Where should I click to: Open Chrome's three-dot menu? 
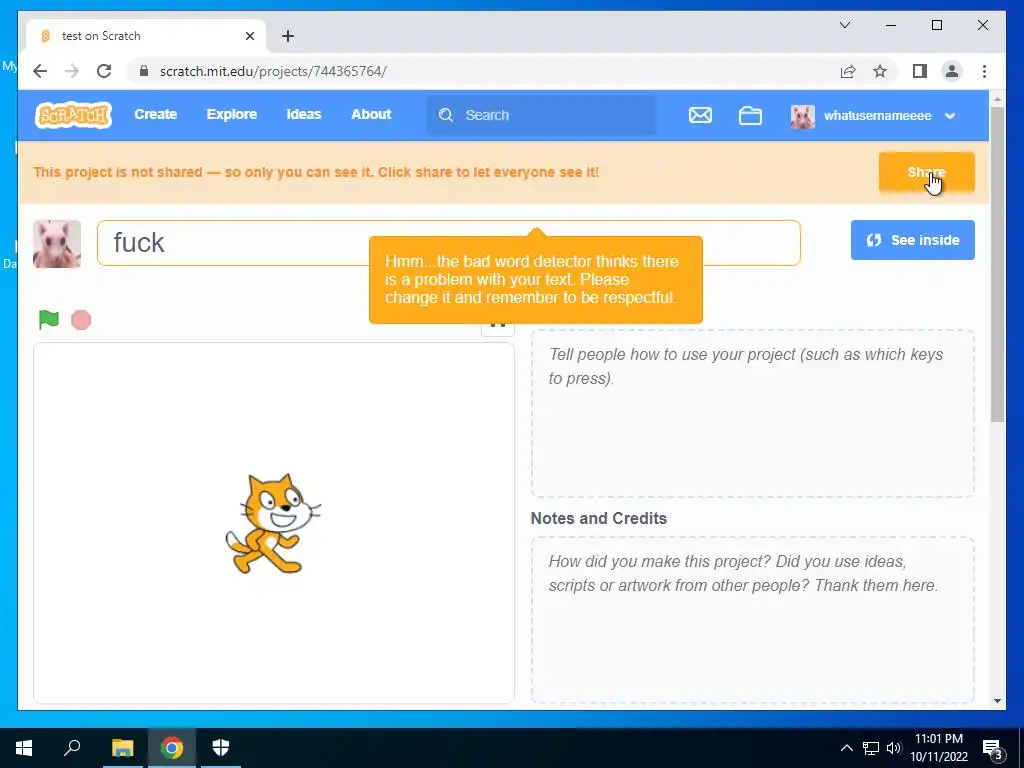coord(984,71)
